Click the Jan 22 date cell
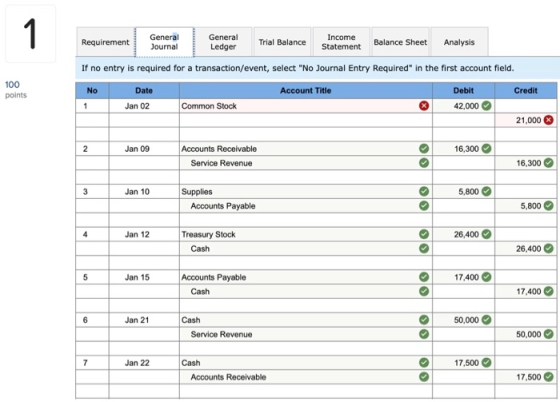Image resolution: width=560 pixels, height=402 pixels. (x=144, y=363)
